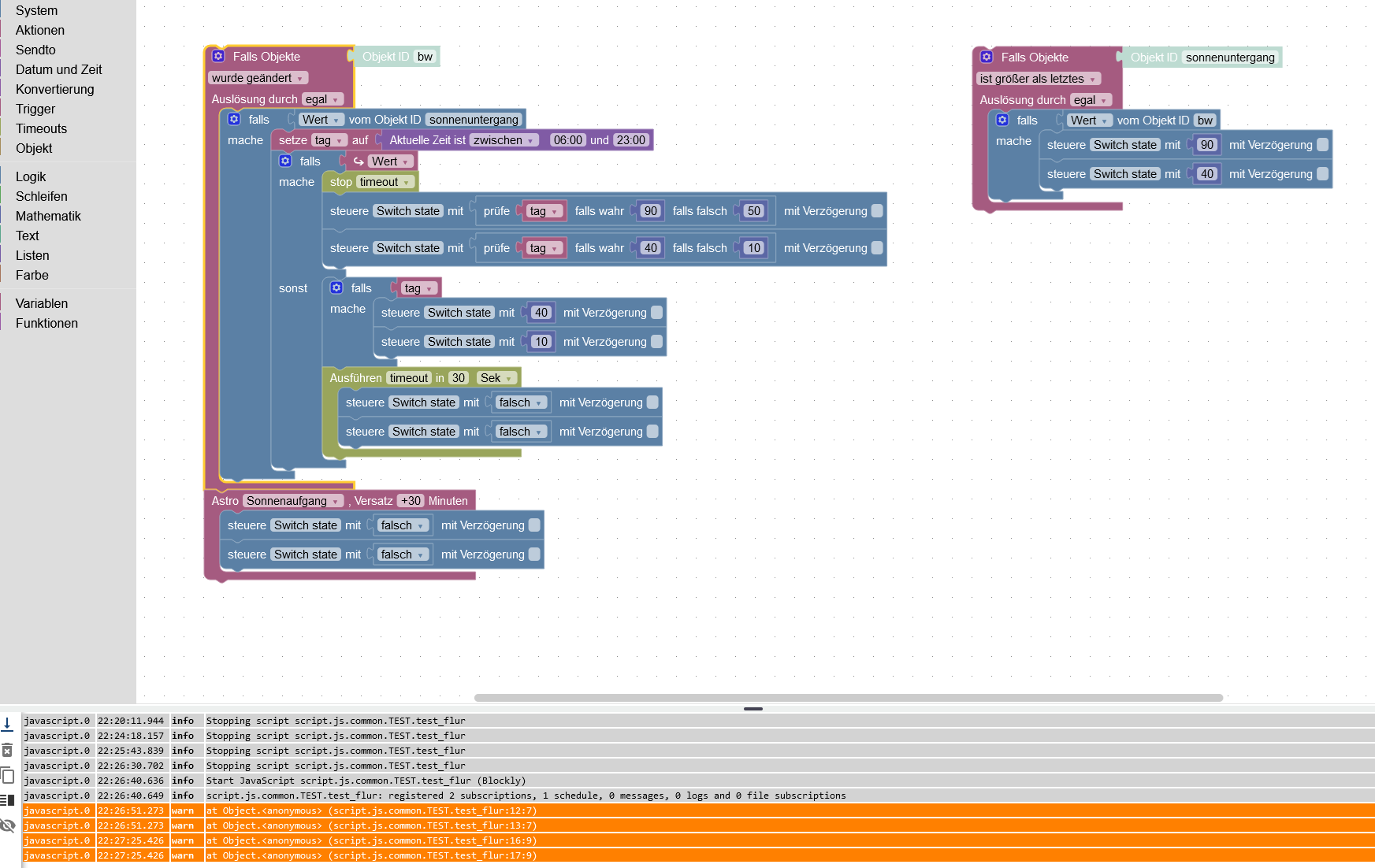Screen dimensions: 1375x868
Task: Open 'Sek' unit dropdown in Ausführen timeout
Action: point(496,378)
